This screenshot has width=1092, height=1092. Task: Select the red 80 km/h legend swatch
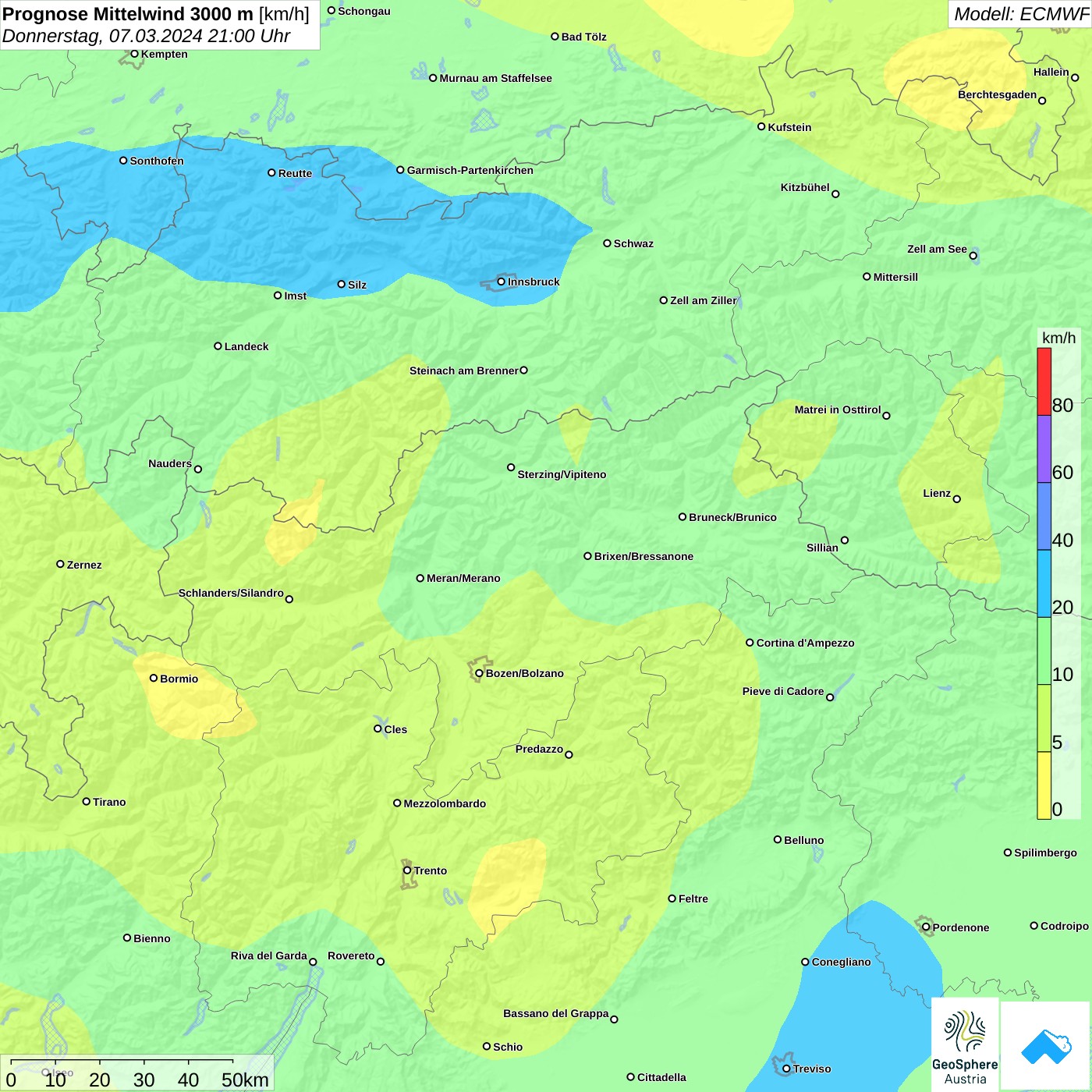1044,381
